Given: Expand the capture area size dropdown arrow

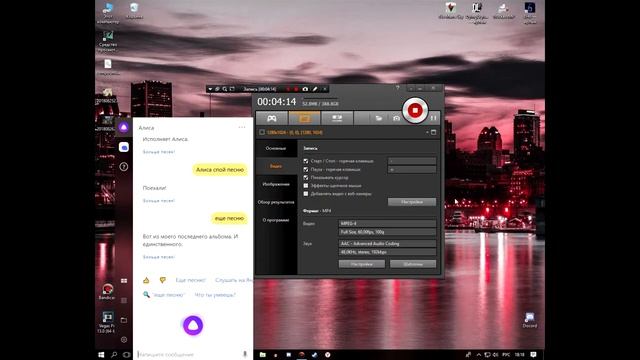Looking at the screenshot, I should tap(427, 132).
